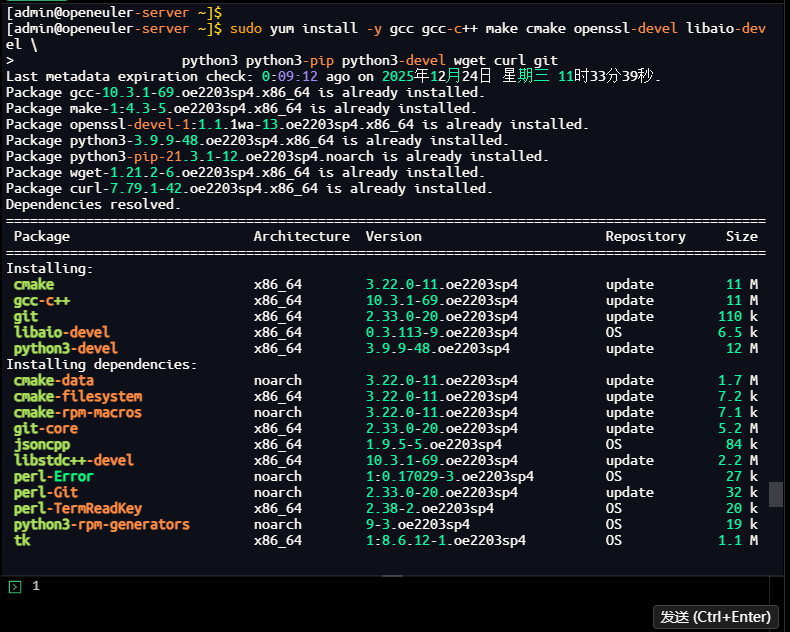Screen dimensions: 790x632
Task: Click the perl-TermReadKey dependency entry
Action: click(x=78, y=508)
